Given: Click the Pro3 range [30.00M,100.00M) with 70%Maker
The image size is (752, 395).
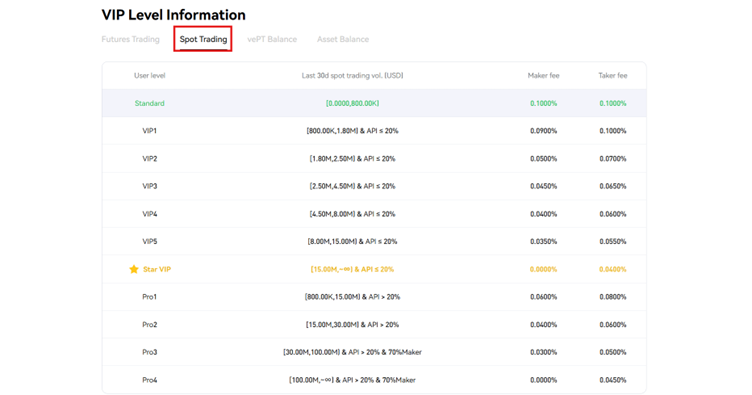Looking at the screenshot, I should tap(352, 352).
